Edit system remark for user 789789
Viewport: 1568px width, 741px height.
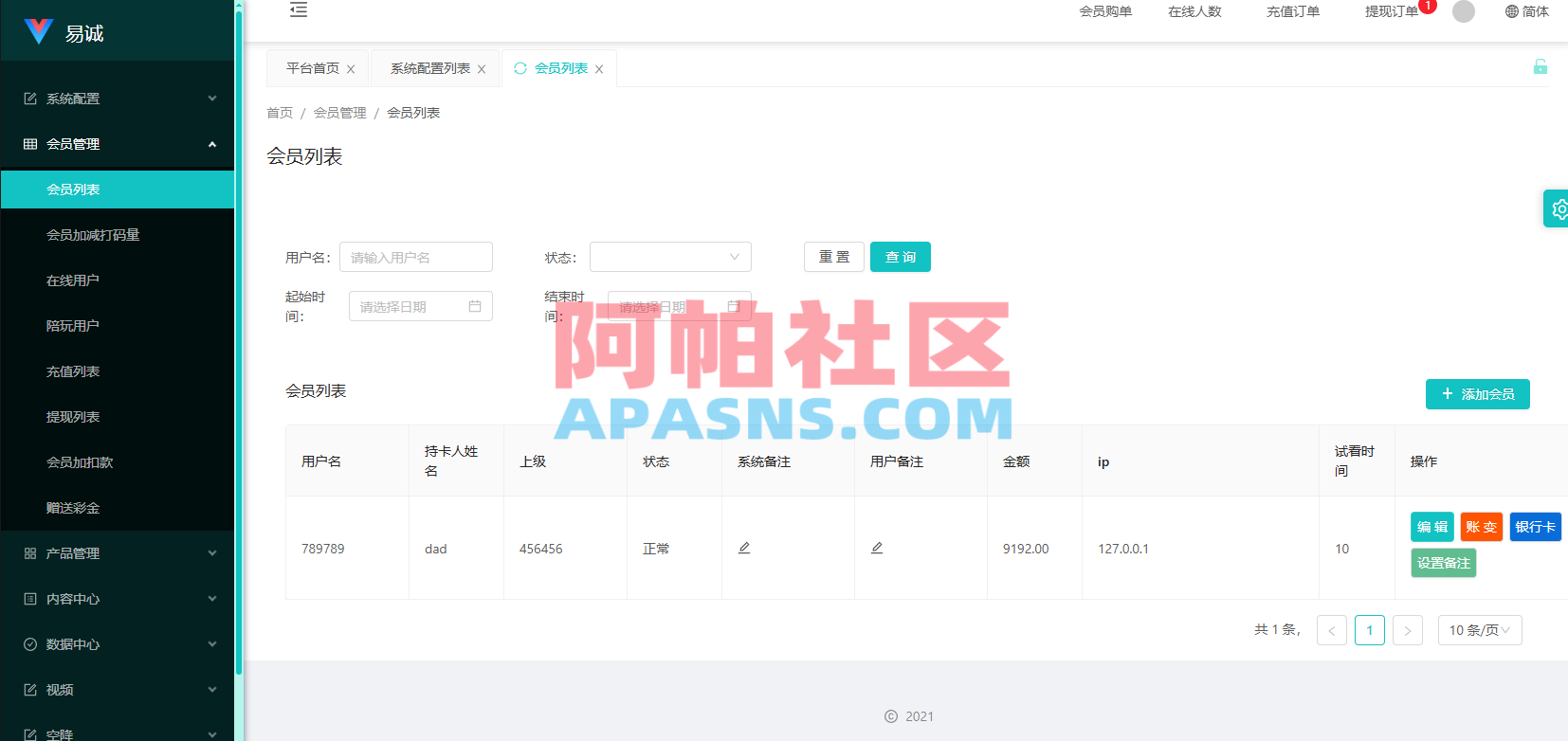(744, 548)
